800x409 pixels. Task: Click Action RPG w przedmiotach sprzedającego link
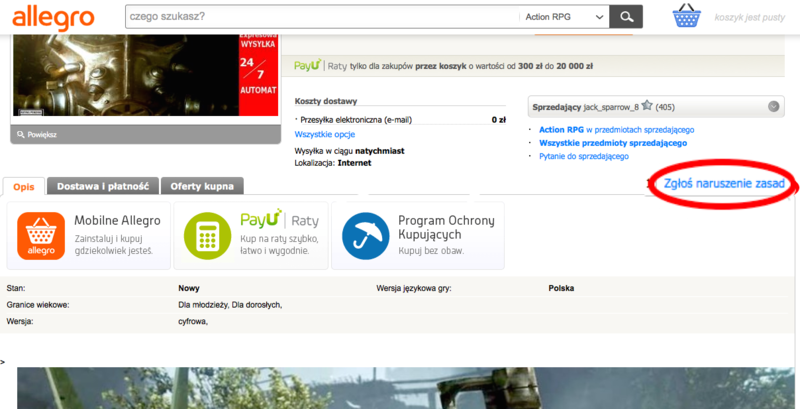pyautogui.click(x=616, y=130)
